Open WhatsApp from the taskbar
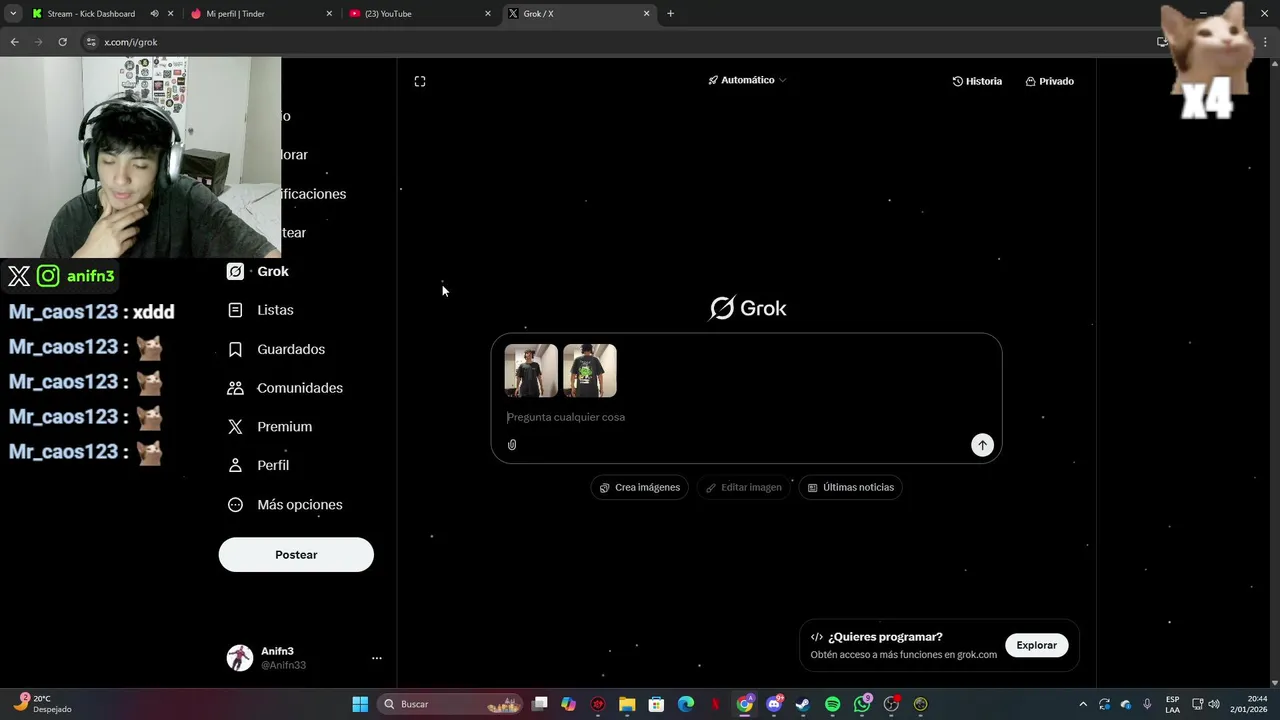Screen dimensions: 1280x720 click(862, 704)
